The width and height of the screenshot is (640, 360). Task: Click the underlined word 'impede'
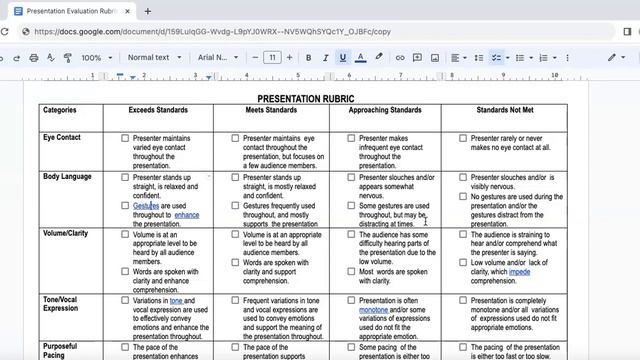tap(520, 272)
